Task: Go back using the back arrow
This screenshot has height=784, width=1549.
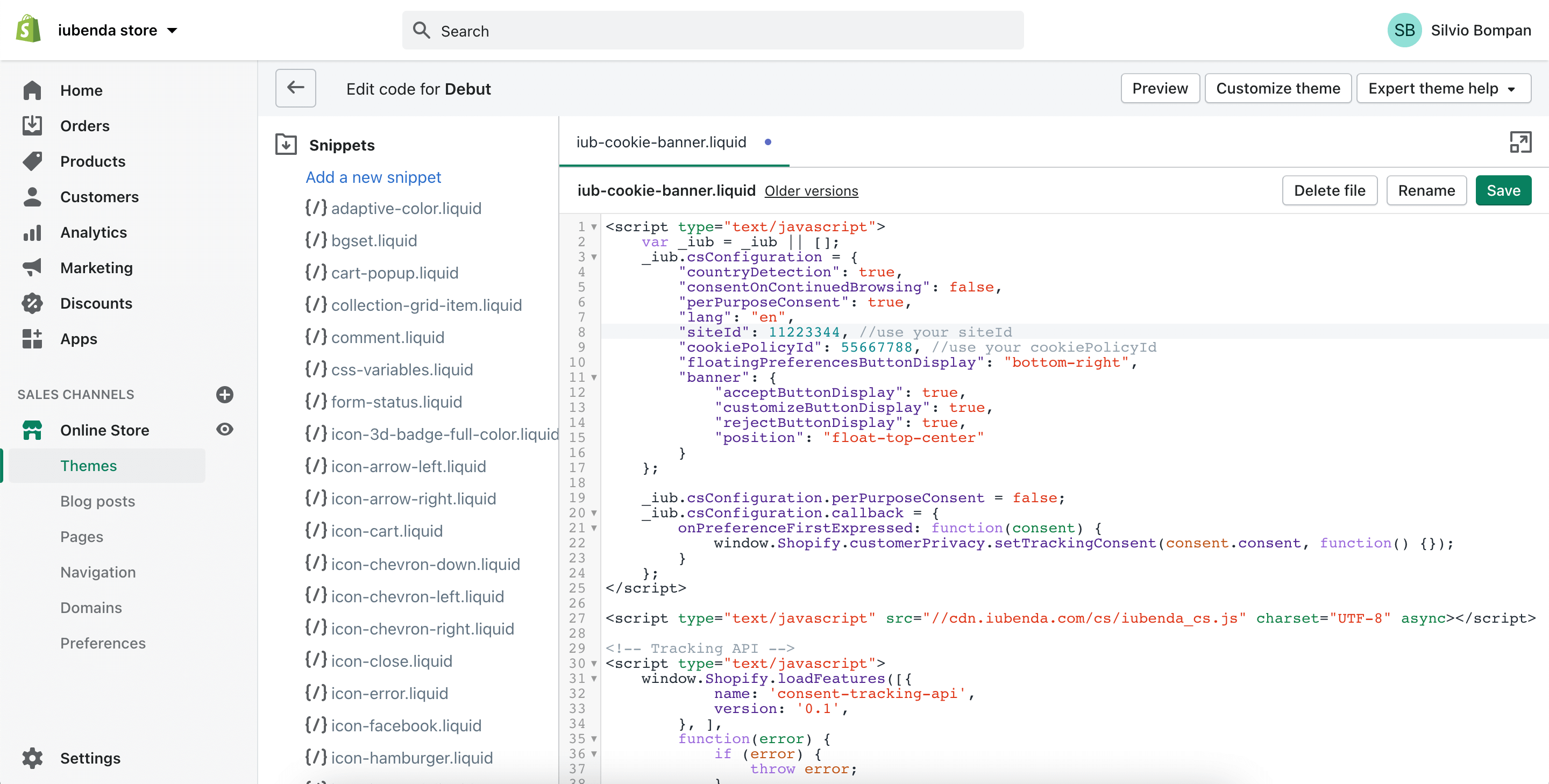Action: coord(295,88)
